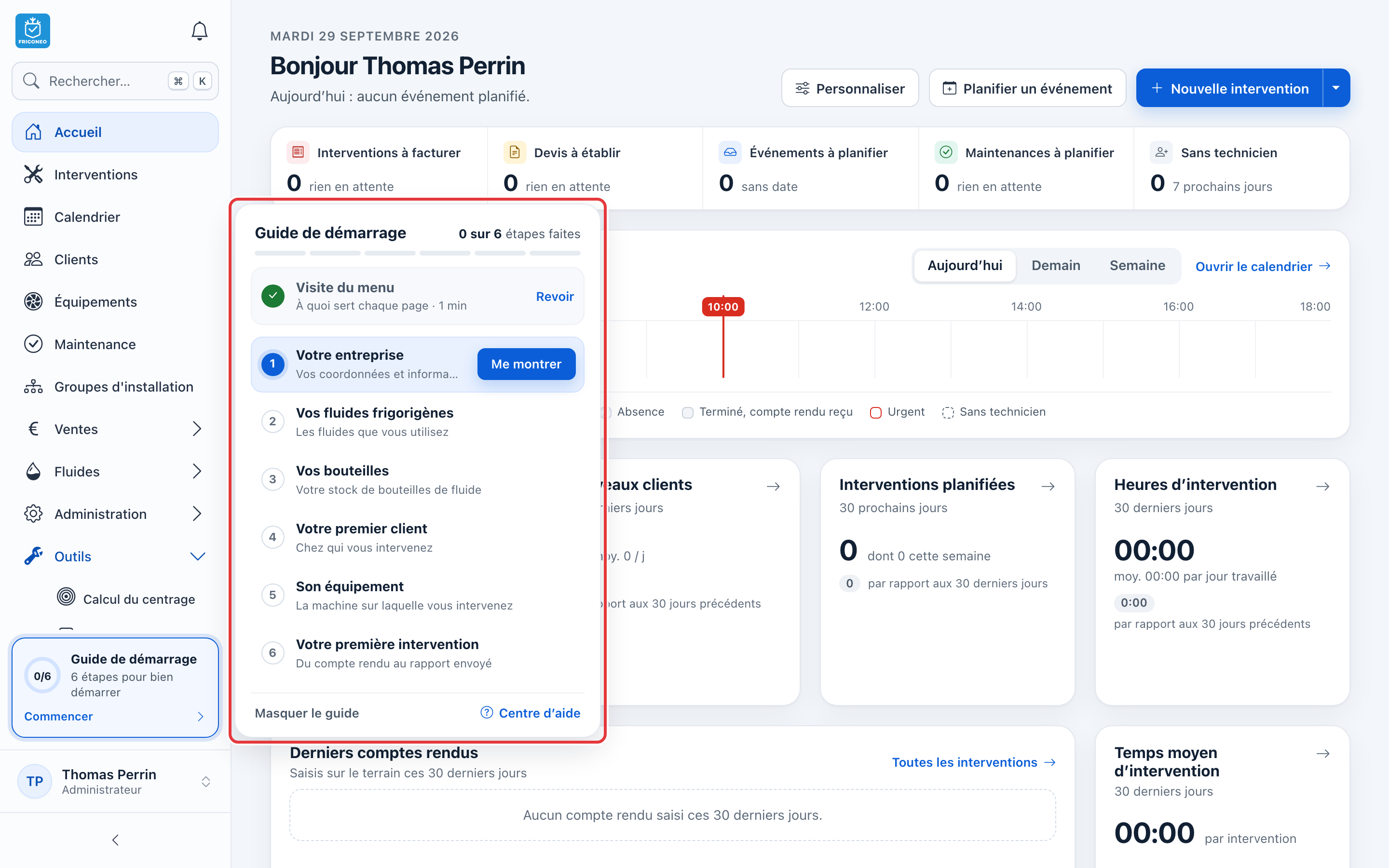Open Groupes d'installation
This screenshot has height=868, width=1389.
115,387
